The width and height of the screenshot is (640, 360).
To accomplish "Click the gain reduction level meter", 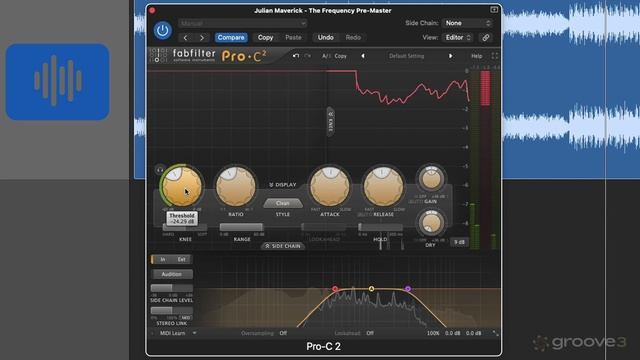I will tap(485, 159).
